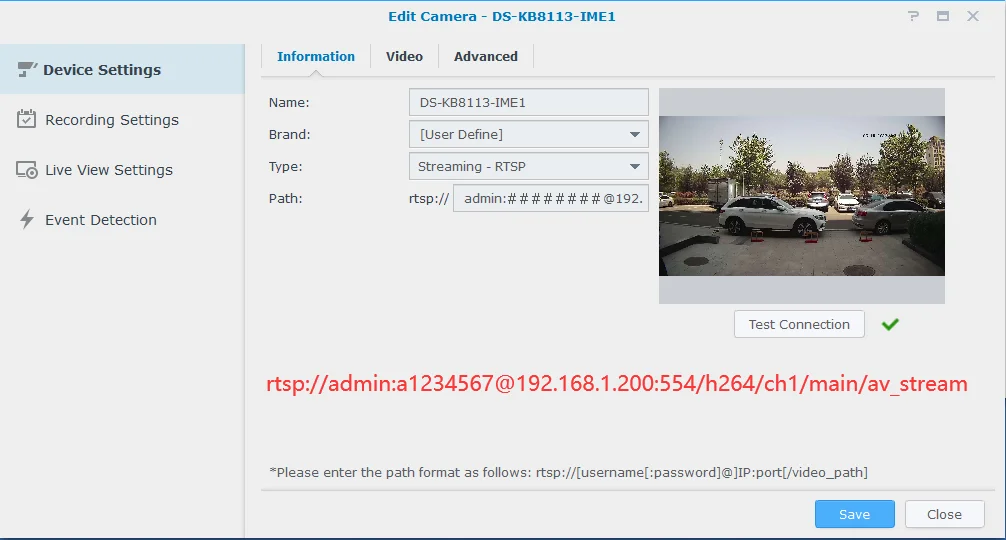Click the camera preview thumbnail
The width and height of the screenshot is (1006, 540).
802,196
